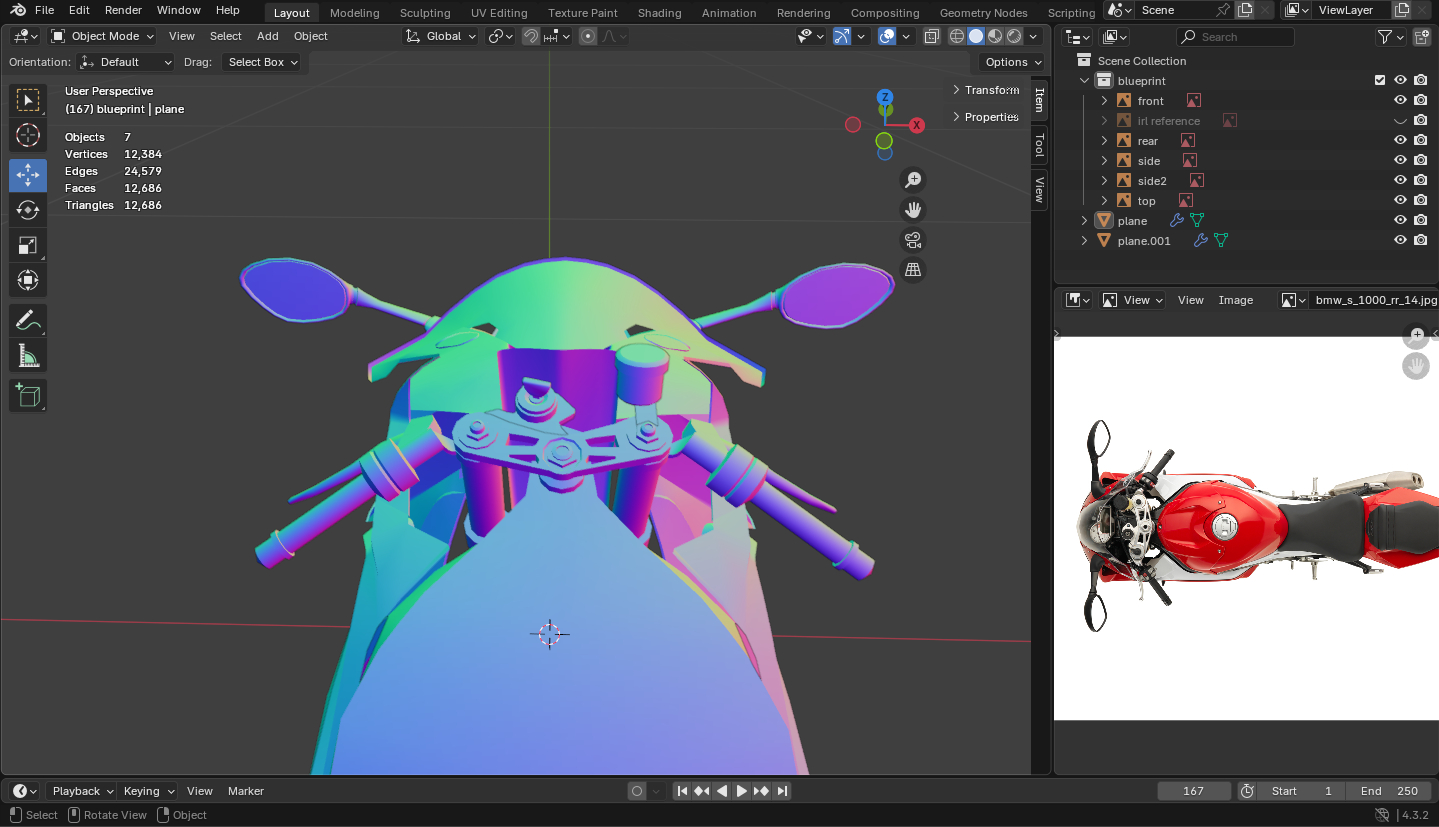Viewport: 1439px width, 827px height.
Task: Hide the plane.001 object in viewport
Action: (x=1400, y=240)
